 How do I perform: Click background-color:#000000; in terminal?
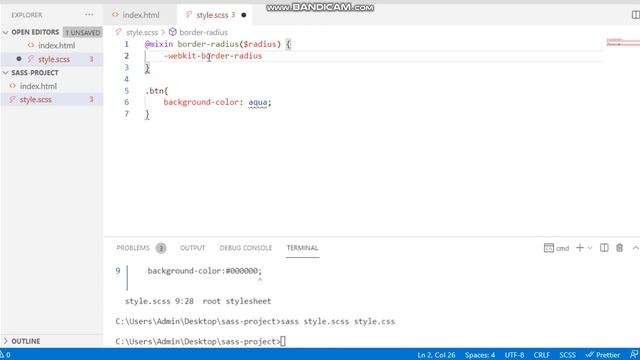[x=204, y=271]
